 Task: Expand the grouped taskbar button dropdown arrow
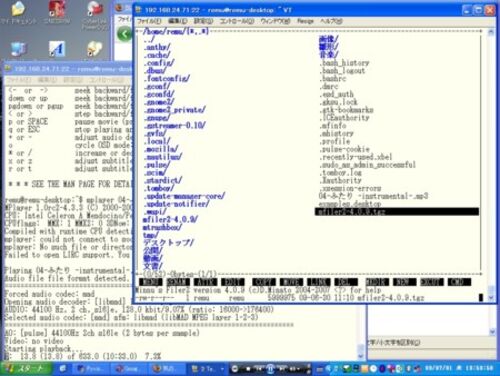tap(222, 369)
